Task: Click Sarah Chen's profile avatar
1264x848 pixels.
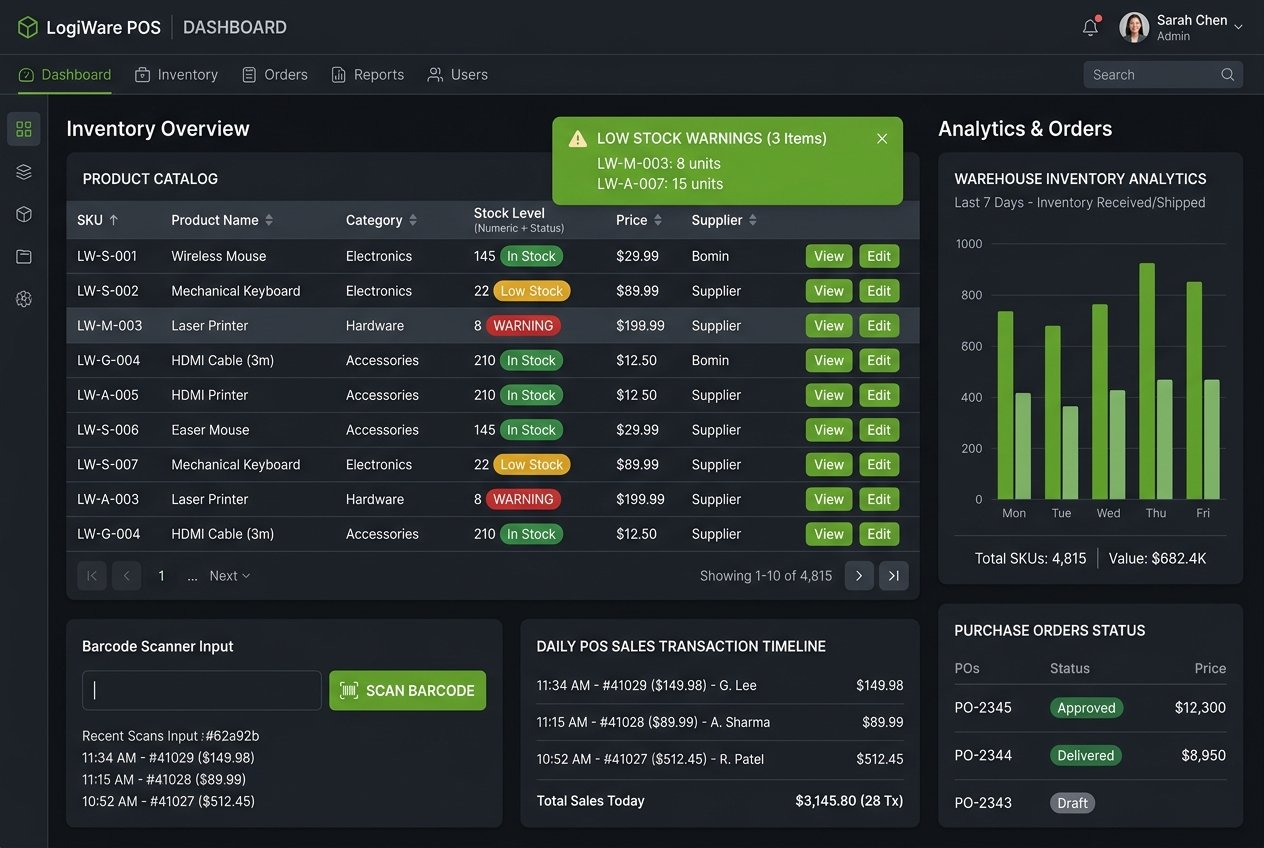Action: coord(1134,27)
